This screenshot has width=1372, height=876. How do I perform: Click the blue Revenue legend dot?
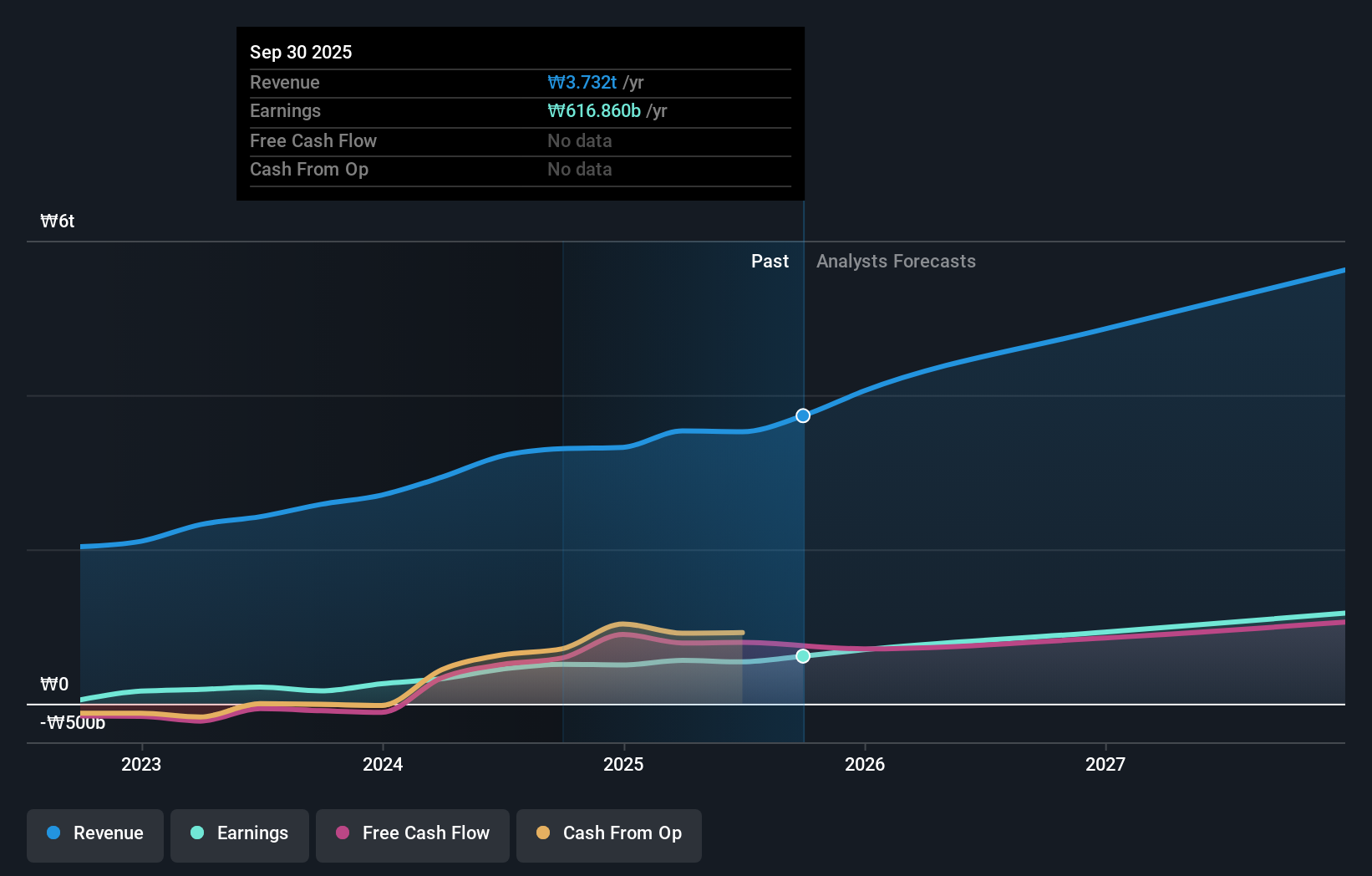coord(52,833)
